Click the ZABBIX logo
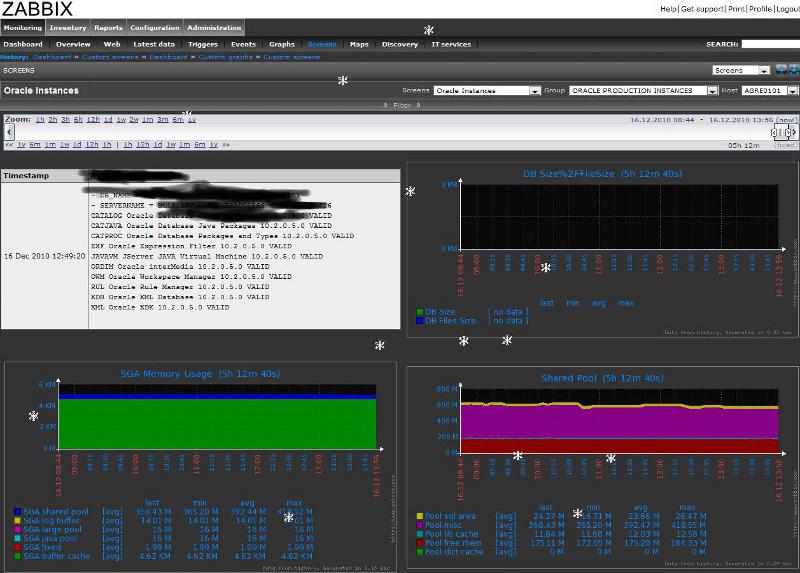This screenshot has height=573, width=800. pos(37,9)
